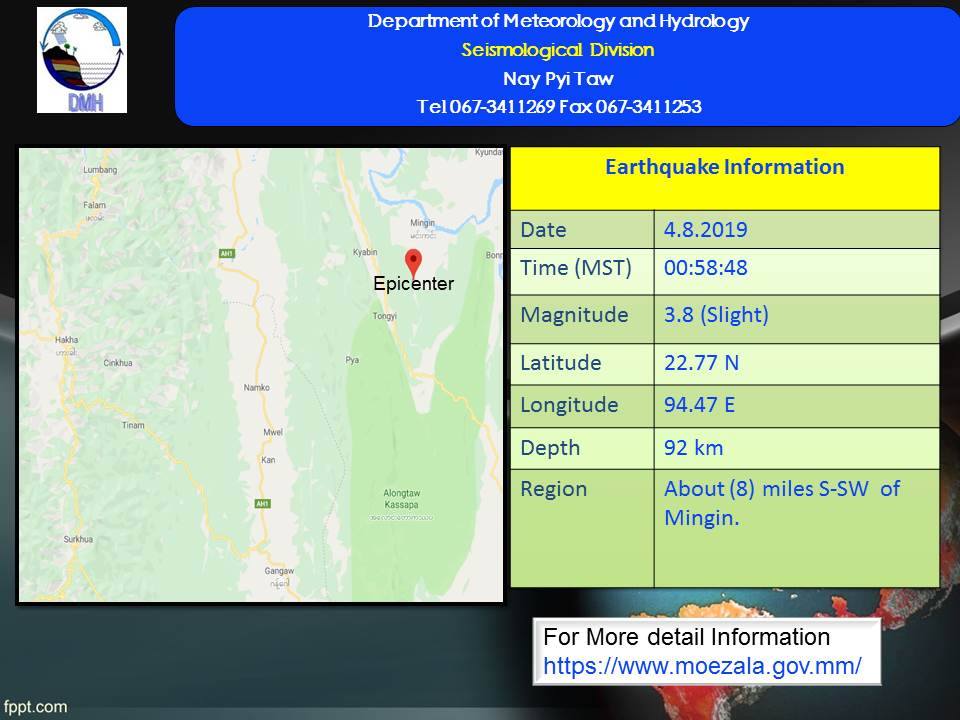Screen dimensions: 960x720
Task: Click Seismological Division heading
Action: [x=558, y=50]
